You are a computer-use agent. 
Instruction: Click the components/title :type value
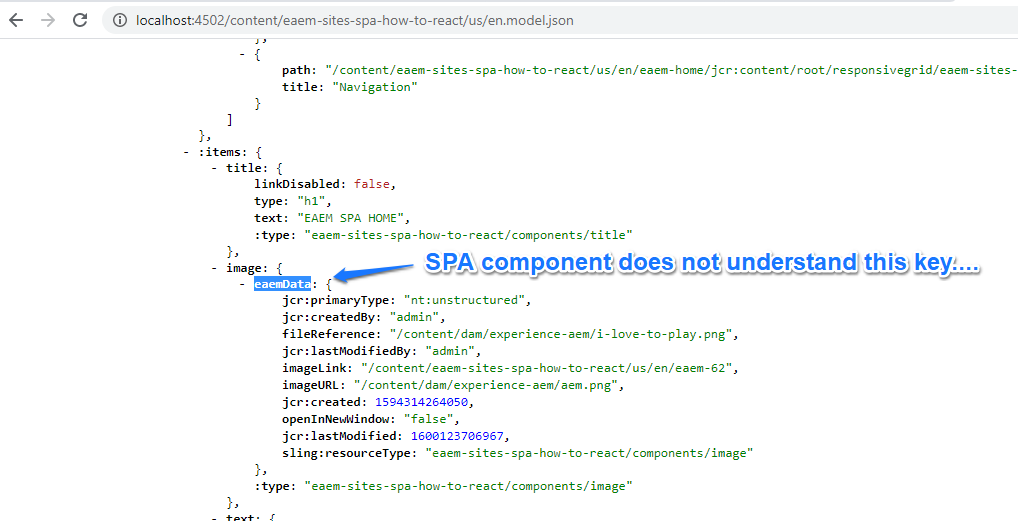coord(468,234)
